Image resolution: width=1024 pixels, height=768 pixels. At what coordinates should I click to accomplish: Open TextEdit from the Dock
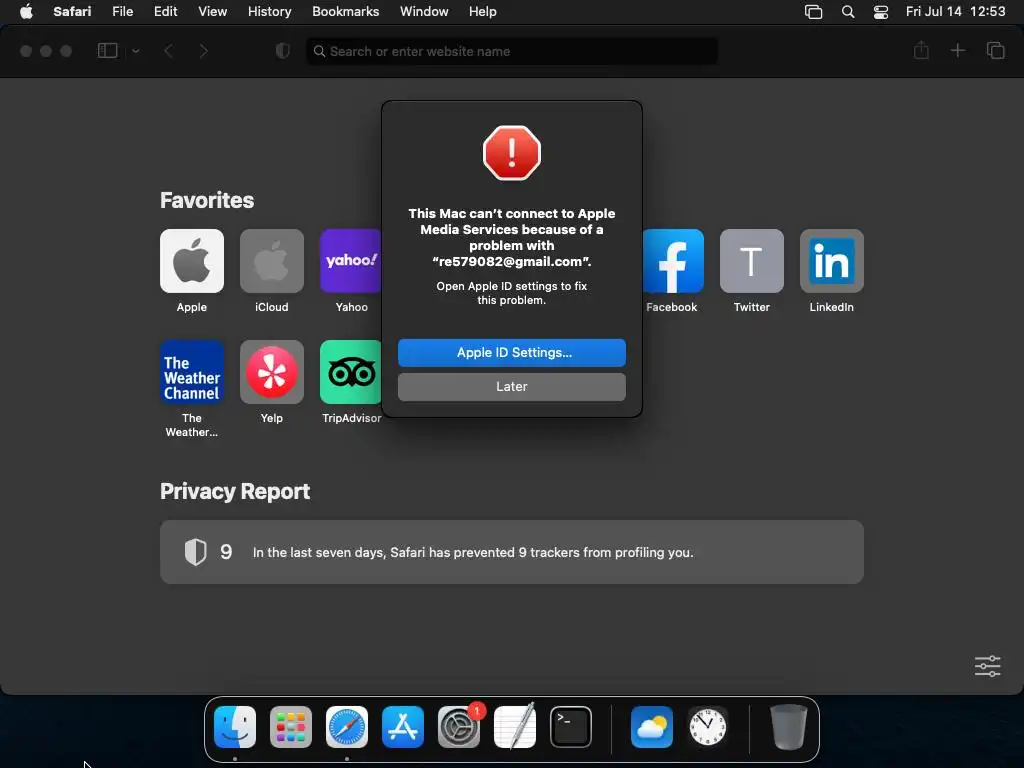515,727
